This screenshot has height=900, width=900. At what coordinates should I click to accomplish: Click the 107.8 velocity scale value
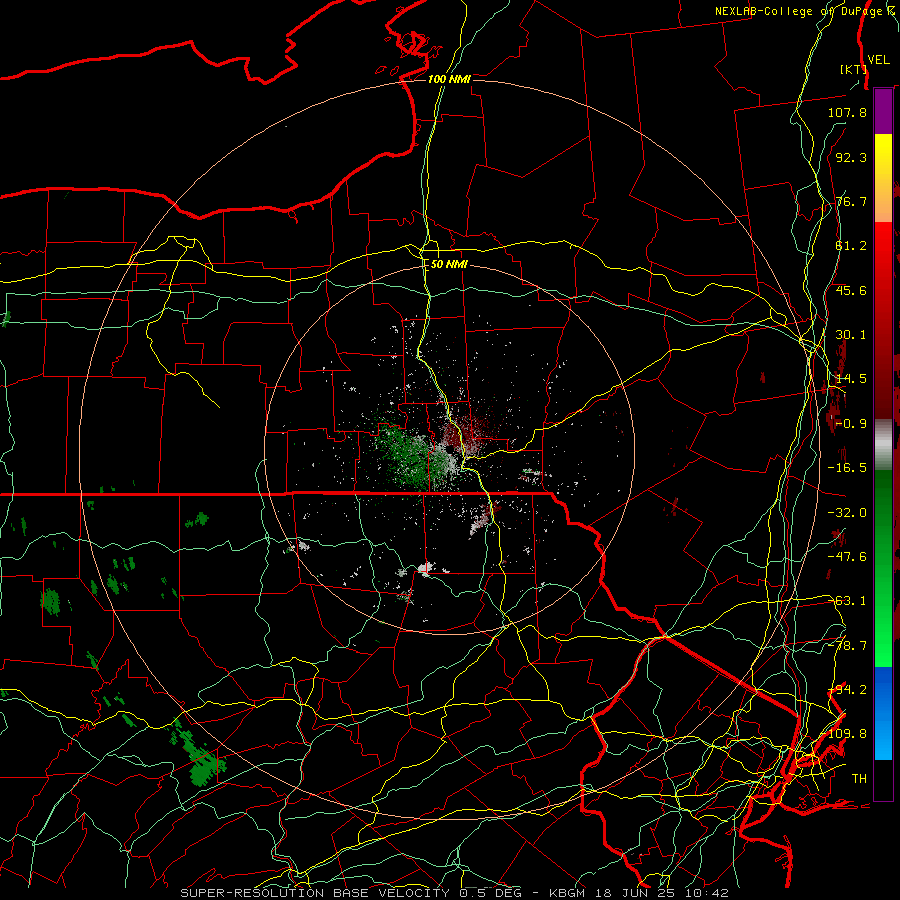pyautogui.click(x=847, y=112)
